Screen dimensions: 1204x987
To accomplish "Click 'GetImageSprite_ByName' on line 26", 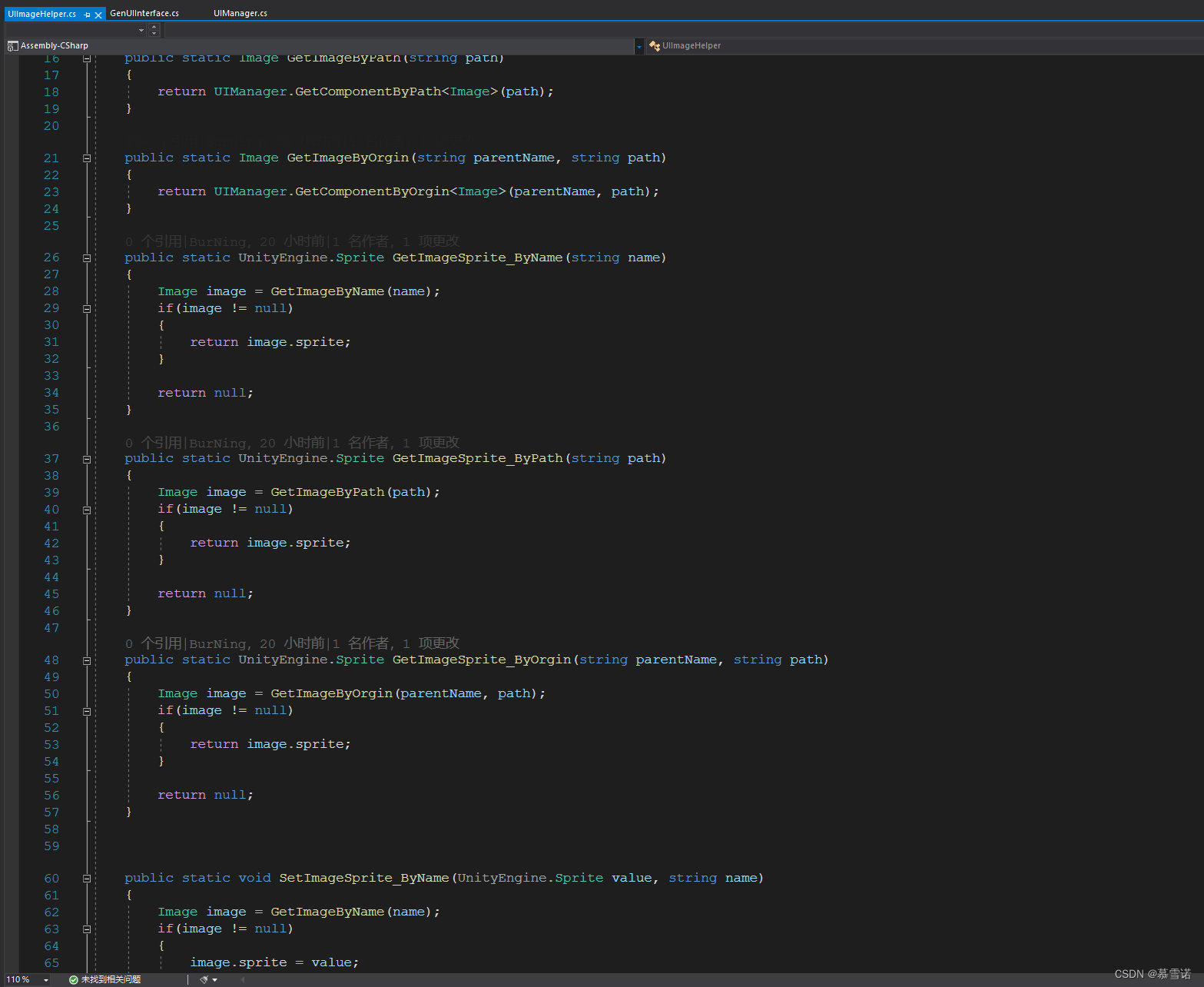I will (477, 258).
